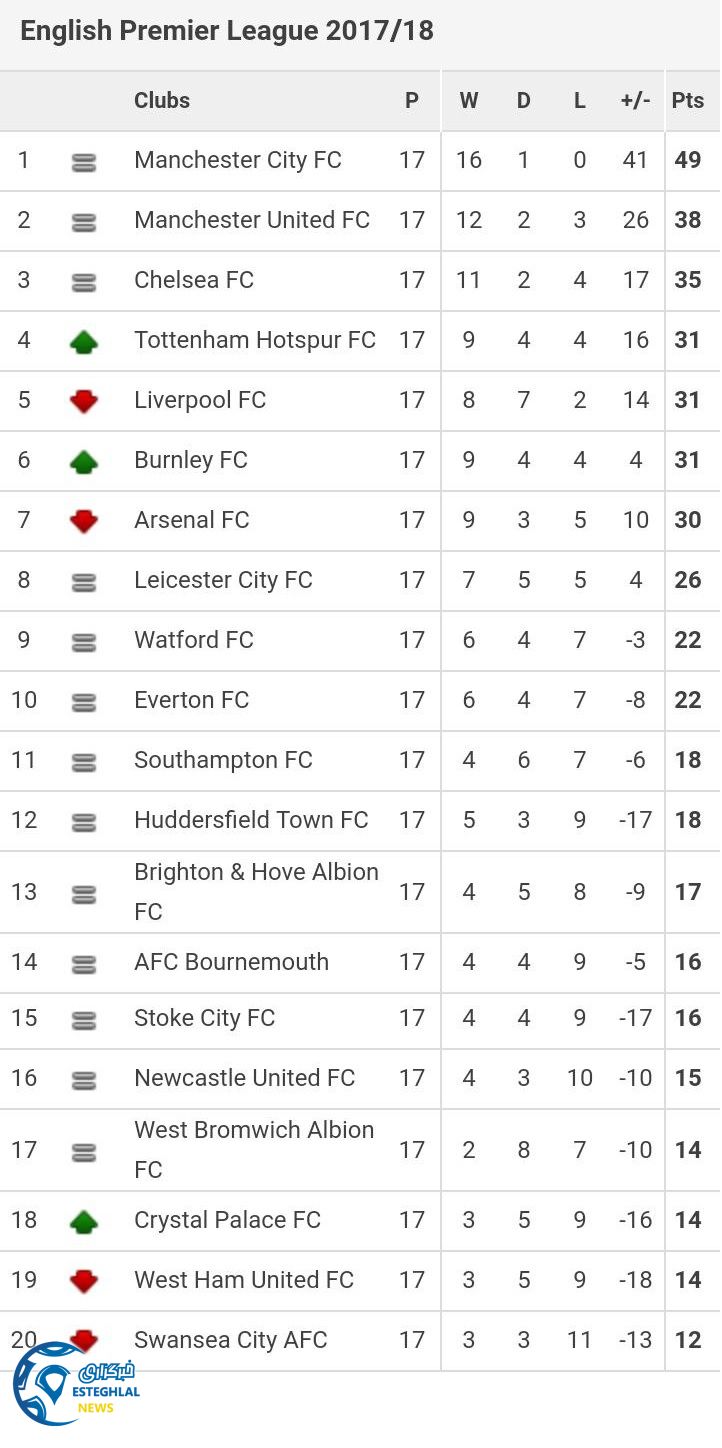The height and width of the screenshot is (1448, 722).
Task: Click the Esteghlal News logo
Action: click(73, 1385)
